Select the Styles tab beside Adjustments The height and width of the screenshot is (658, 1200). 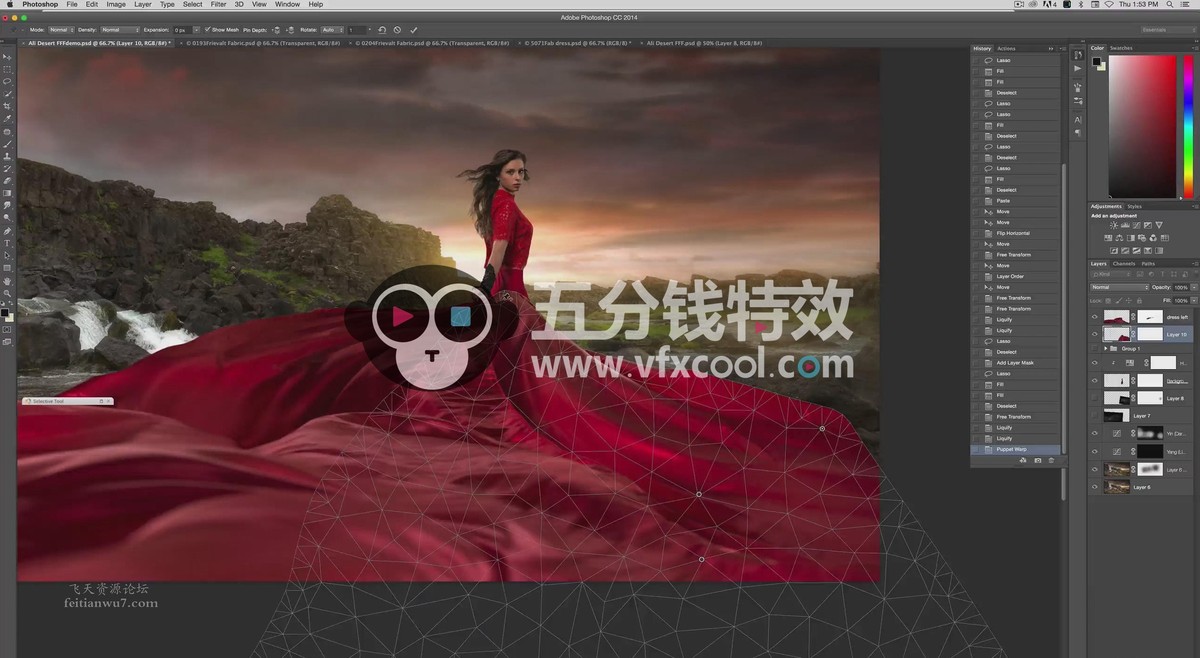(x=1134, y=206)
